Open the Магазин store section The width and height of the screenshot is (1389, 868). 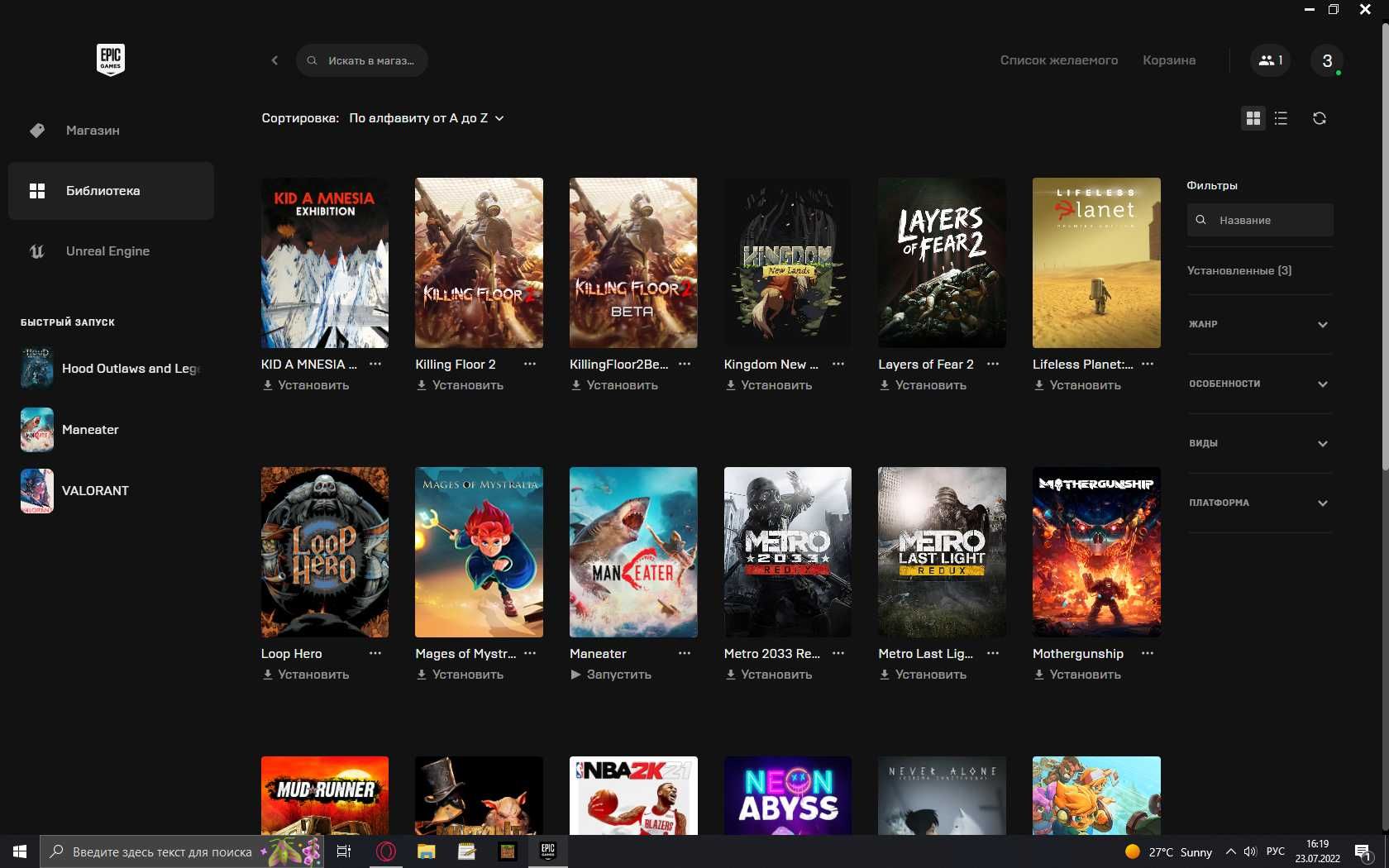[111, 131]
